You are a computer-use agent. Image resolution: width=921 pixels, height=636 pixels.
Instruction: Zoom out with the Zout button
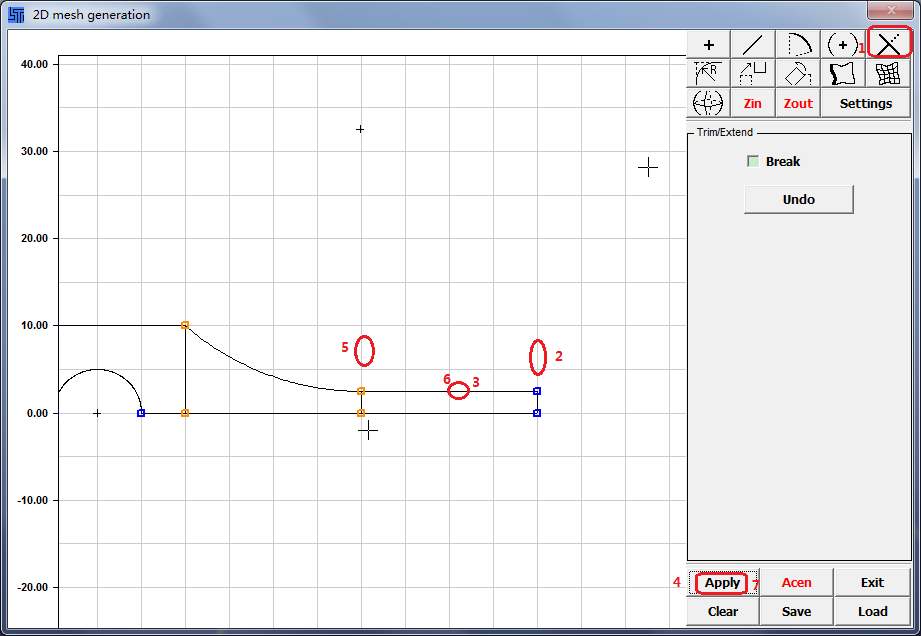[x=798, y=103]
